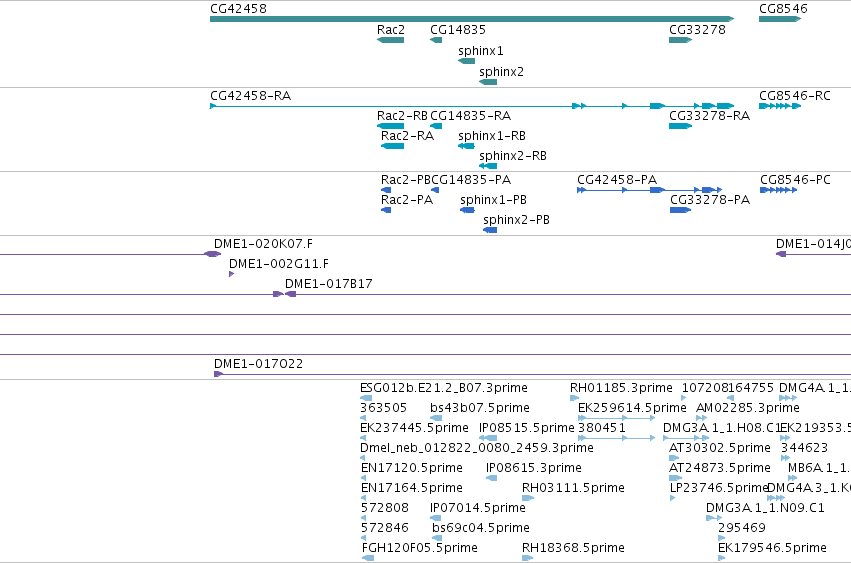Select the RH01185.3prime EST
Screen dimensions: 851x563
pos(574,398)
